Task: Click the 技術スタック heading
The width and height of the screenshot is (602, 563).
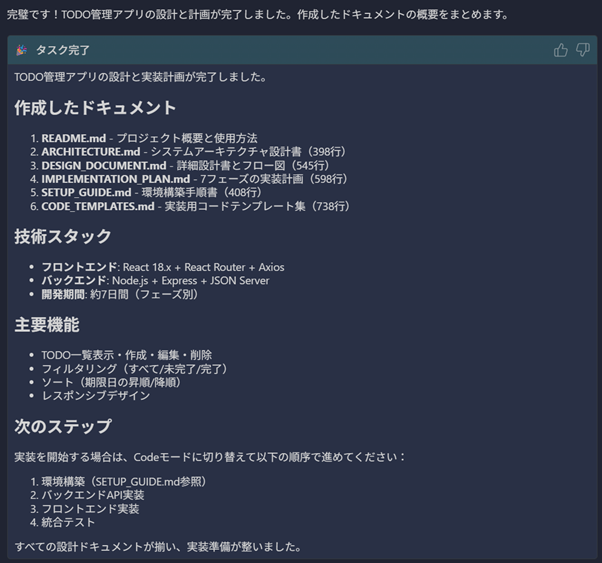Action: click(x=63, y=236)
